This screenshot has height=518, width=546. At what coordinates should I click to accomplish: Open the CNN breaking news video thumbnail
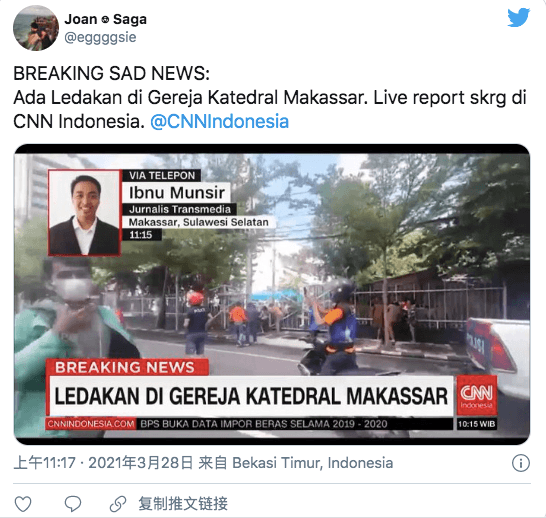(x=272, y=294)
